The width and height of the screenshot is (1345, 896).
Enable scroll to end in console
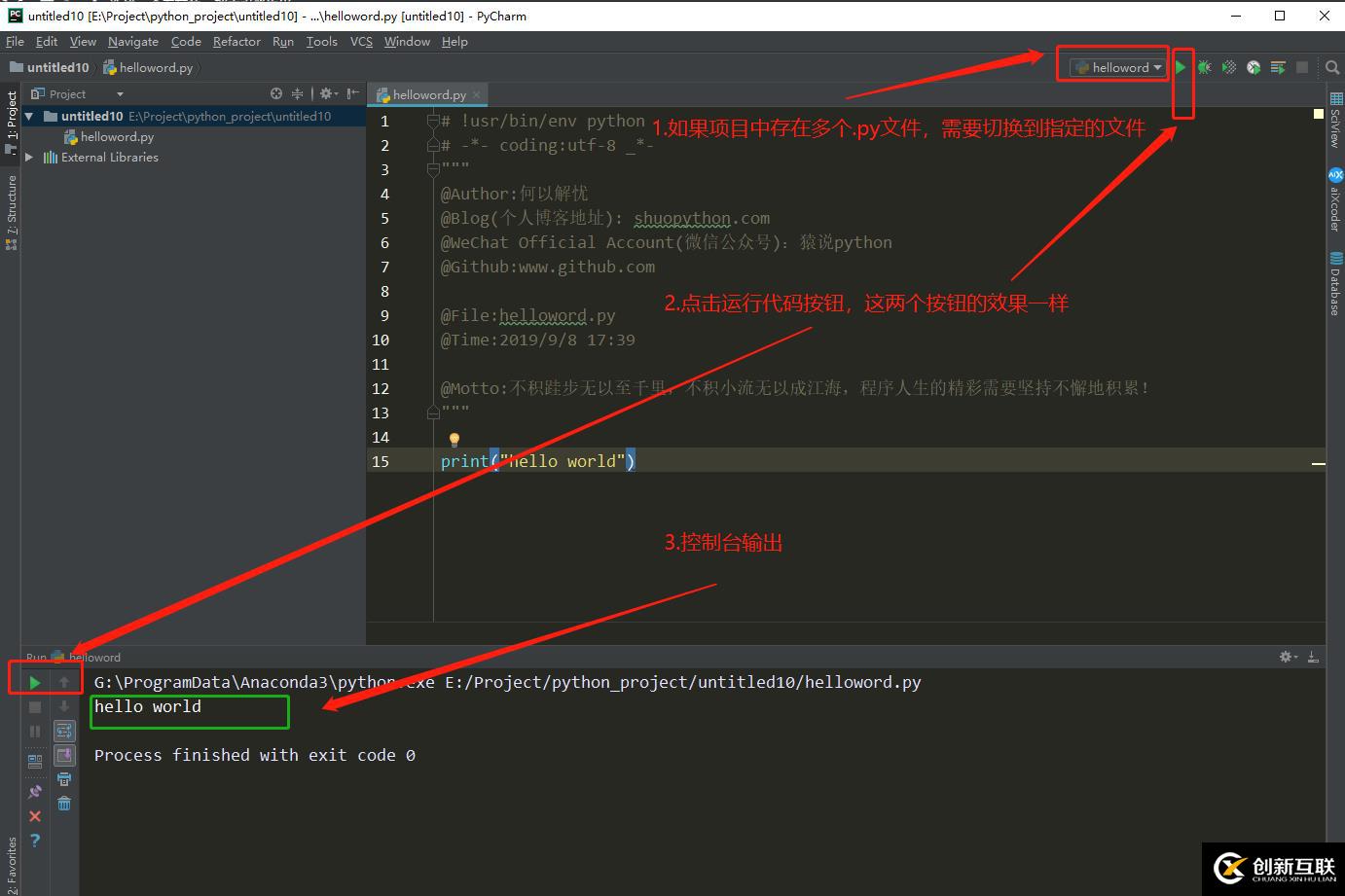[64, 756]
